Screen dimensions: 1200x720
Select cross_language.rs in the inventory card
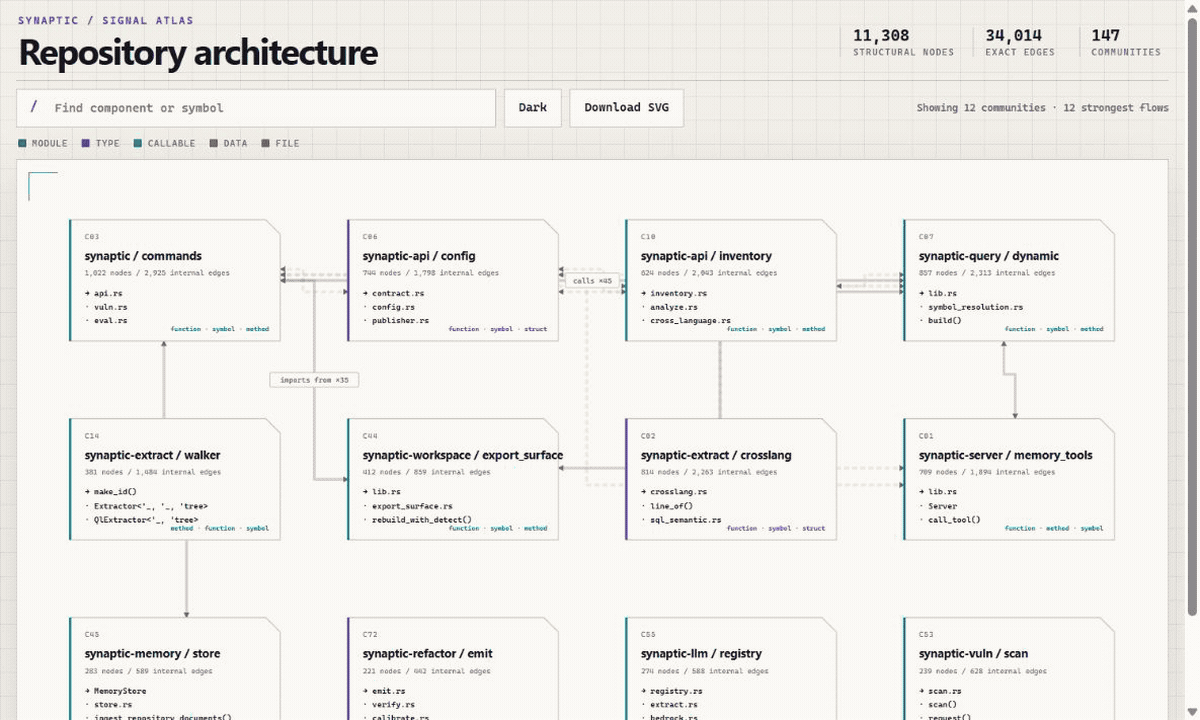[688, 320]
